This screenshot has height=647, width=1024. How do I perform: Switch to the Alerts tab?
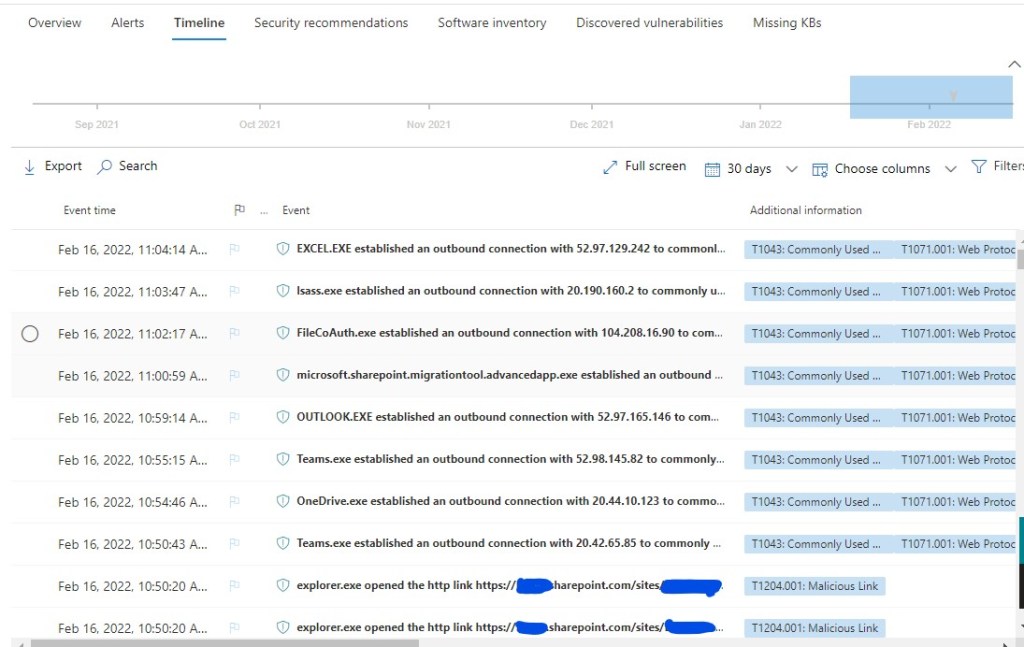(127, 22)
